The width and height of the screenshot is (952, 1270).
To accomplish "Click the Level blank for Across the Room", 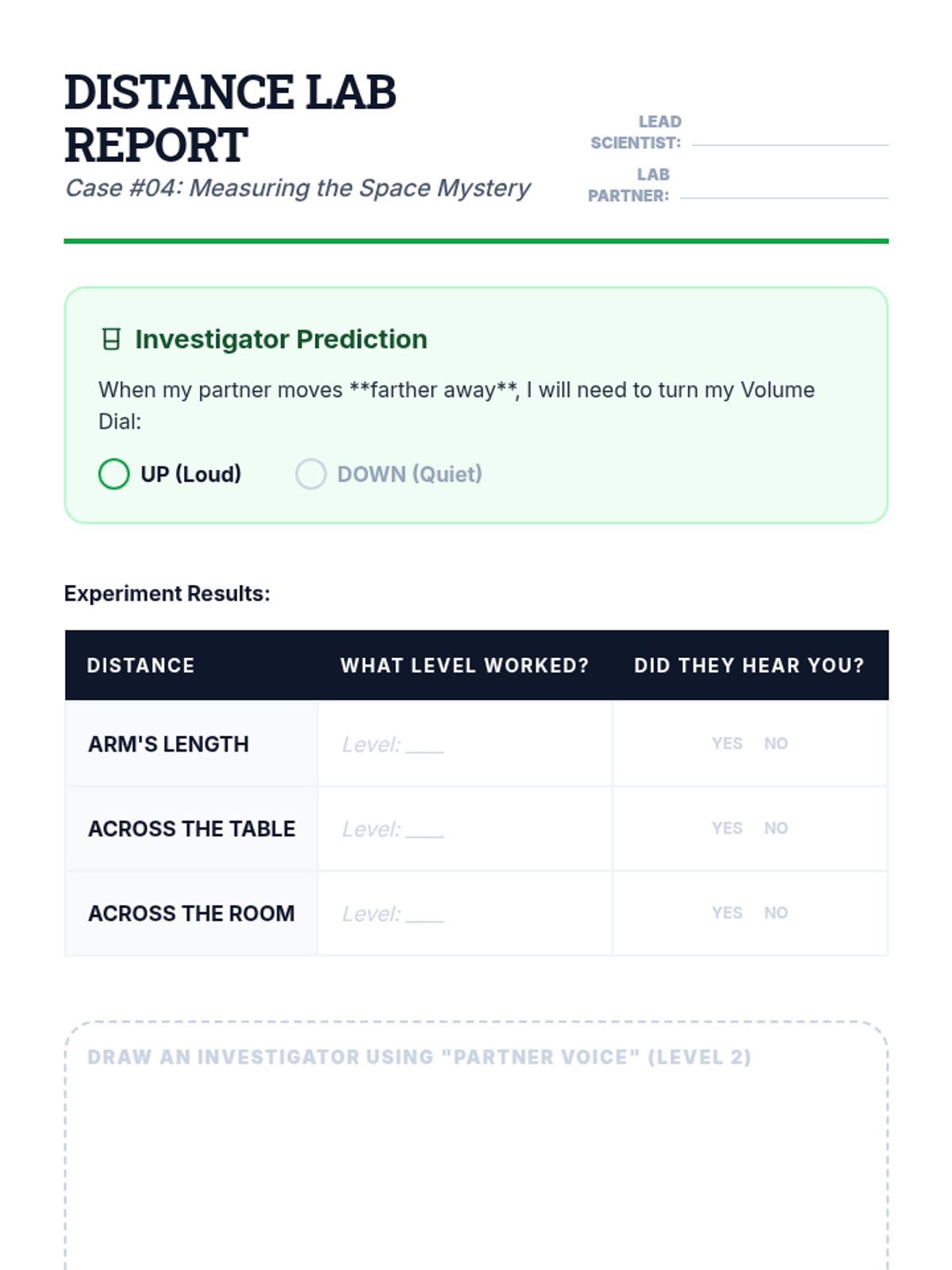I will [424, 914].
